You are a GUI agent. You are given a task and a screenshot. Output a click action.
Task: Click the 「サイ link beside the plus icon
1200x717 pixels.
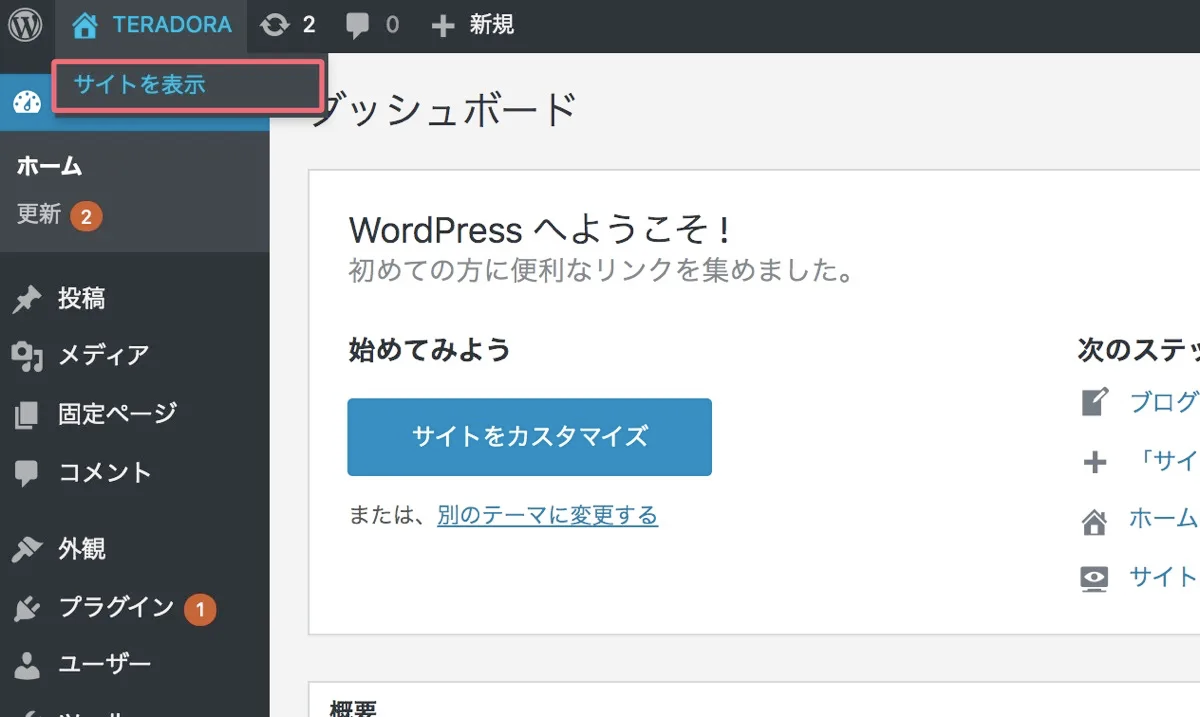pyautogui.click(x=1168, y=461)
